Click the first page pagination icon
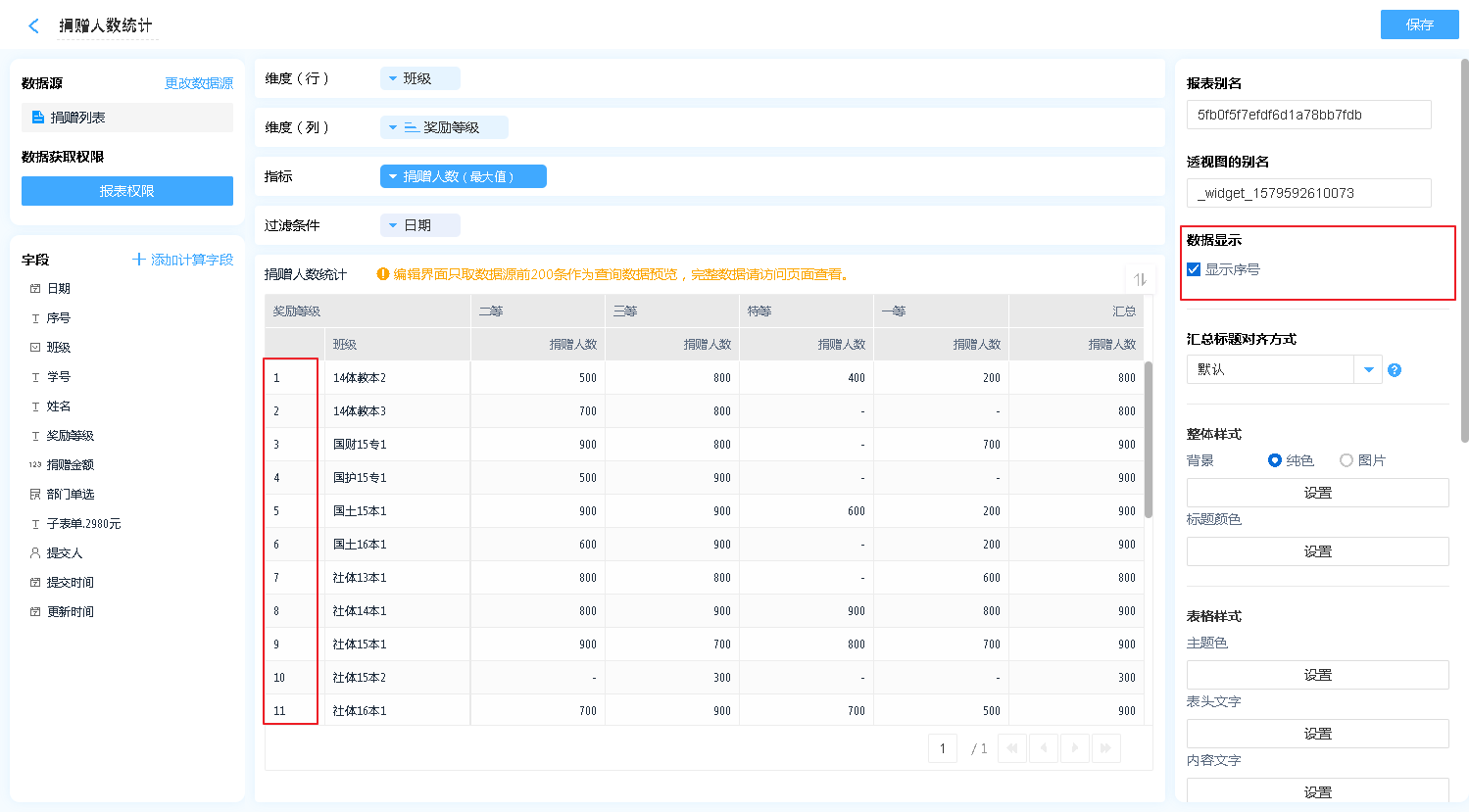Viewport: 1469px width, 812px height. coord(1012,748)
